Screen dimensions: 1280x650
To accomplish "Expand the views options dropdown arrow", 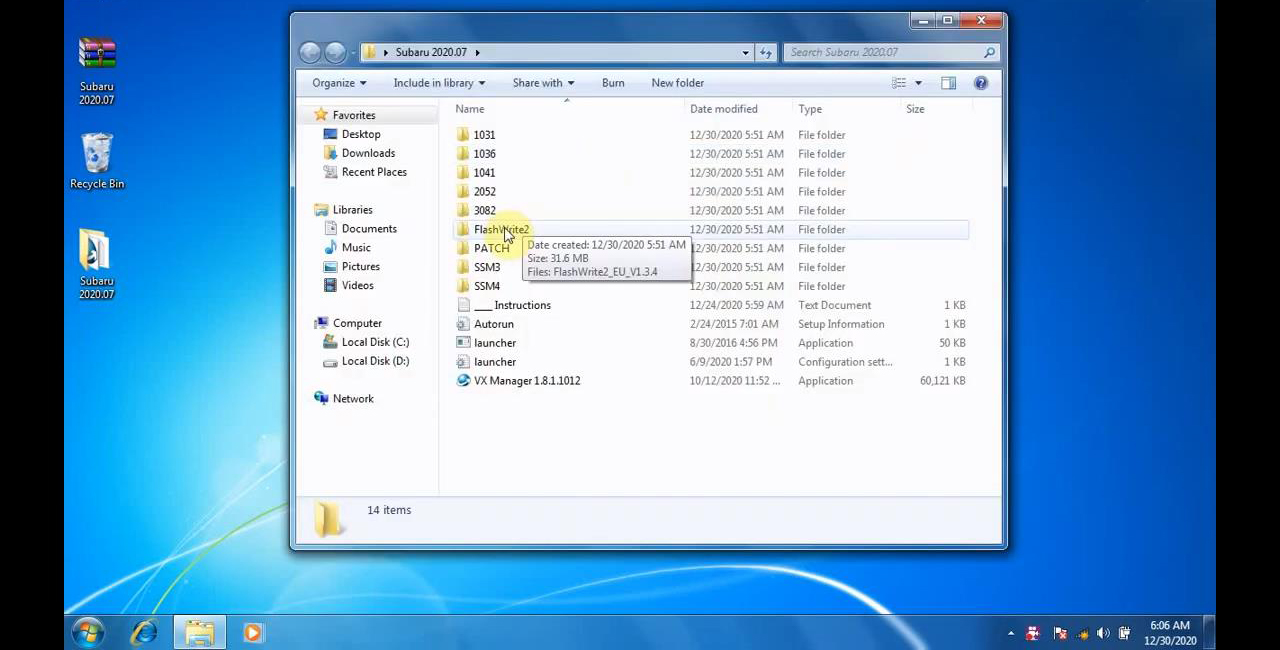I will pyautogui.click(x=918, y=83).
